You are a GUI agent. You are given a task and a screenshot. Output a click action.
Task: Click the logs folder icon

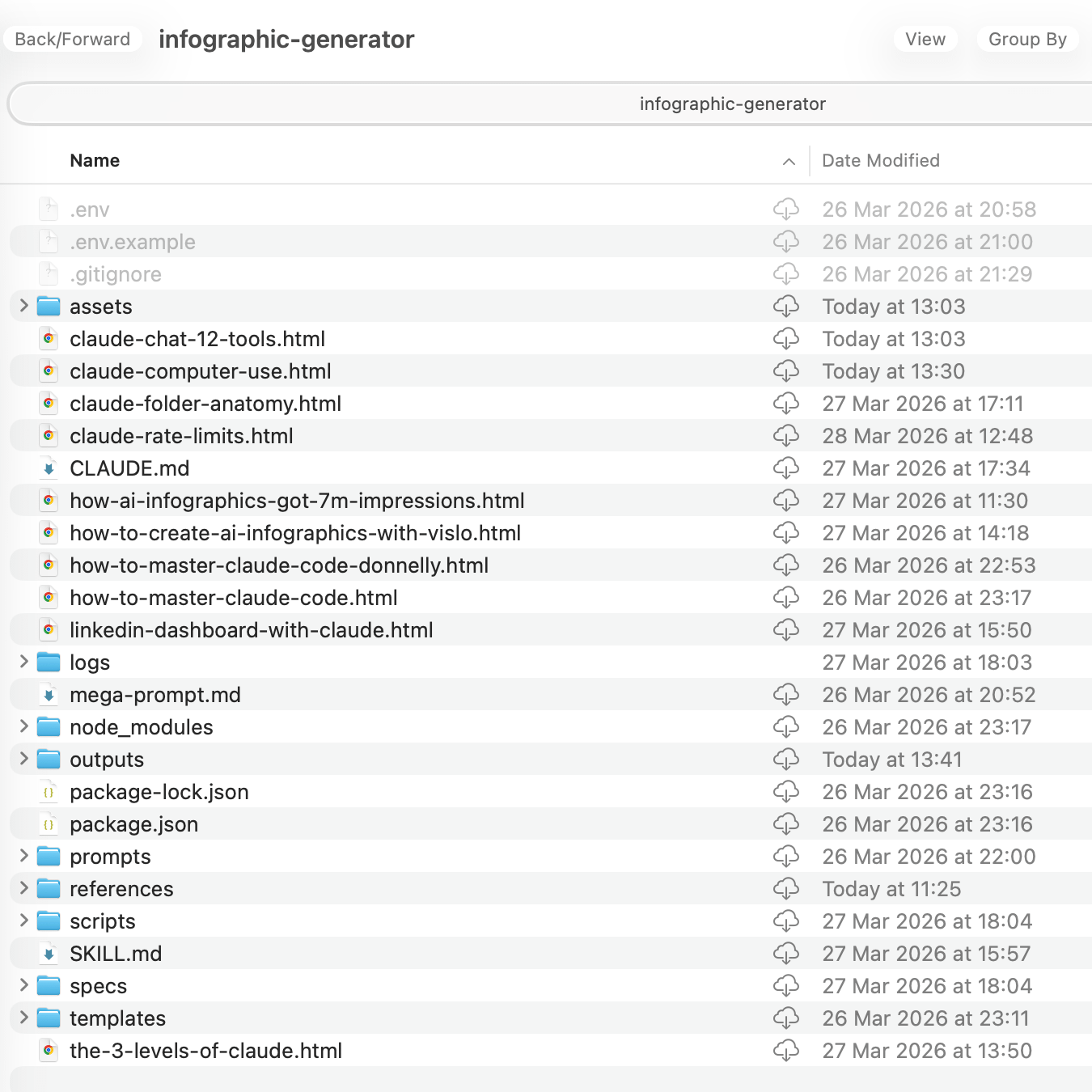coord(49,662)
